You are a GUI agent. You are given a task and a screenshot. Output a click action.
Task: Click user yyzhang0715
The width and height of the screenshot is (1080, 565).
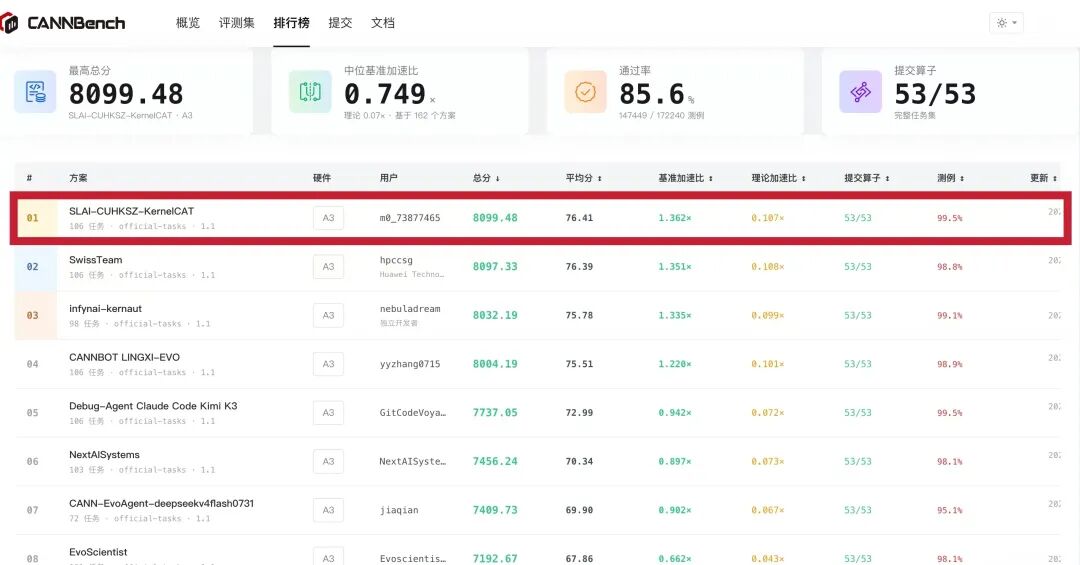click(x=410, y=364)
